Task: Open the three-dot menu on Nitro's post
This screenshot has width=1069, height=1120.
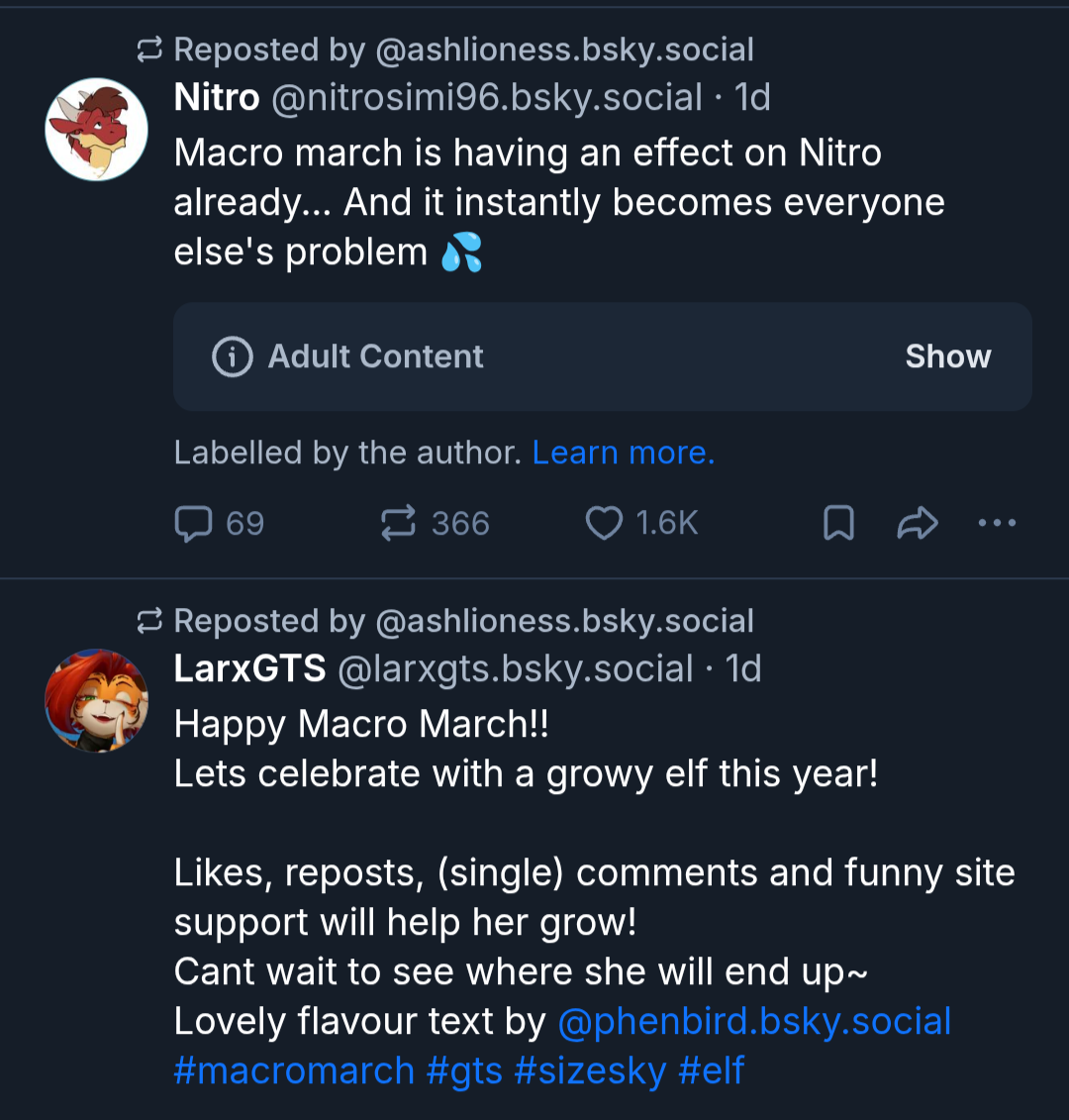Action: [997, 524]
